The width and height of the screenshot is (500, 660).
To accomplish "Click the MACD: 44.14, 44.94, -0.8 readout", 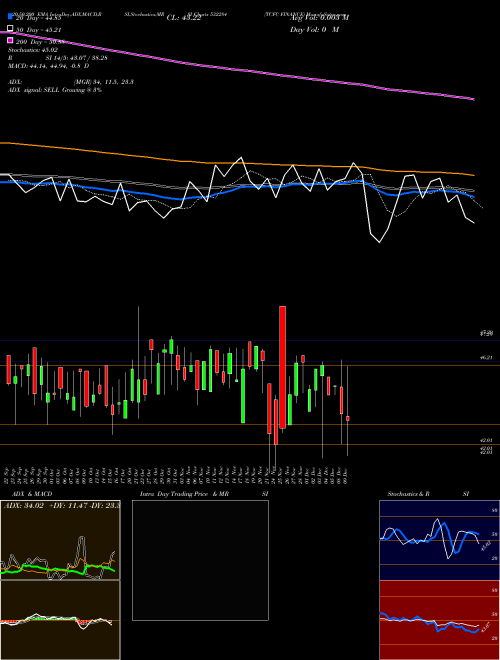I will click(x=49, y=66).
